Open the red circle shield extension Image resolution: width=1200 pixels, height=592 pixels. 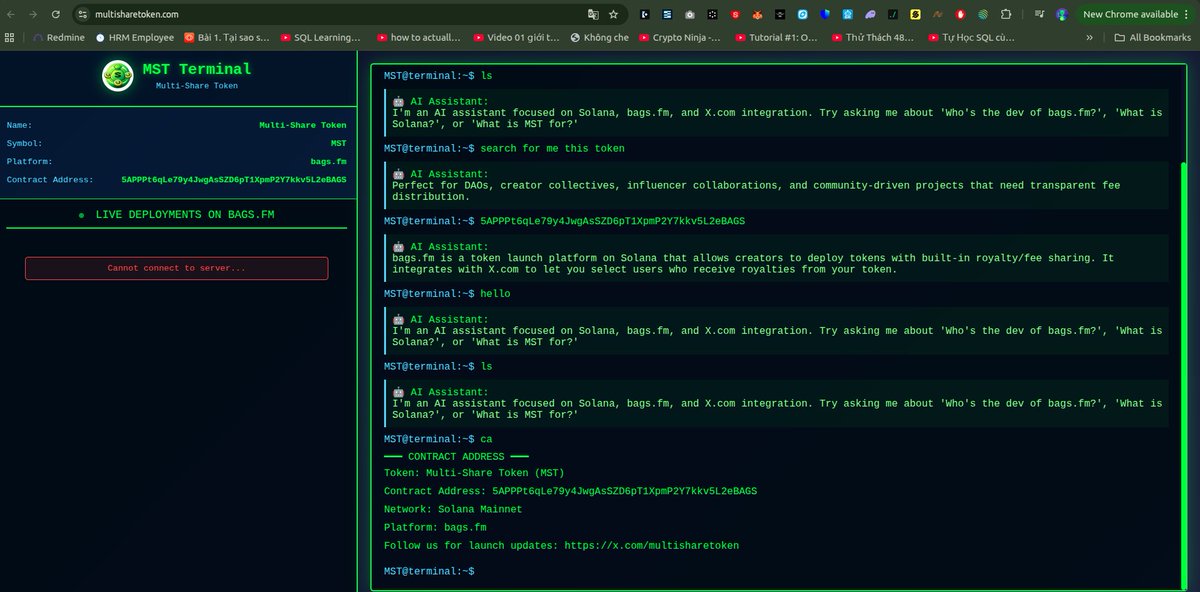pyautogui.click(x=960, y=14)
